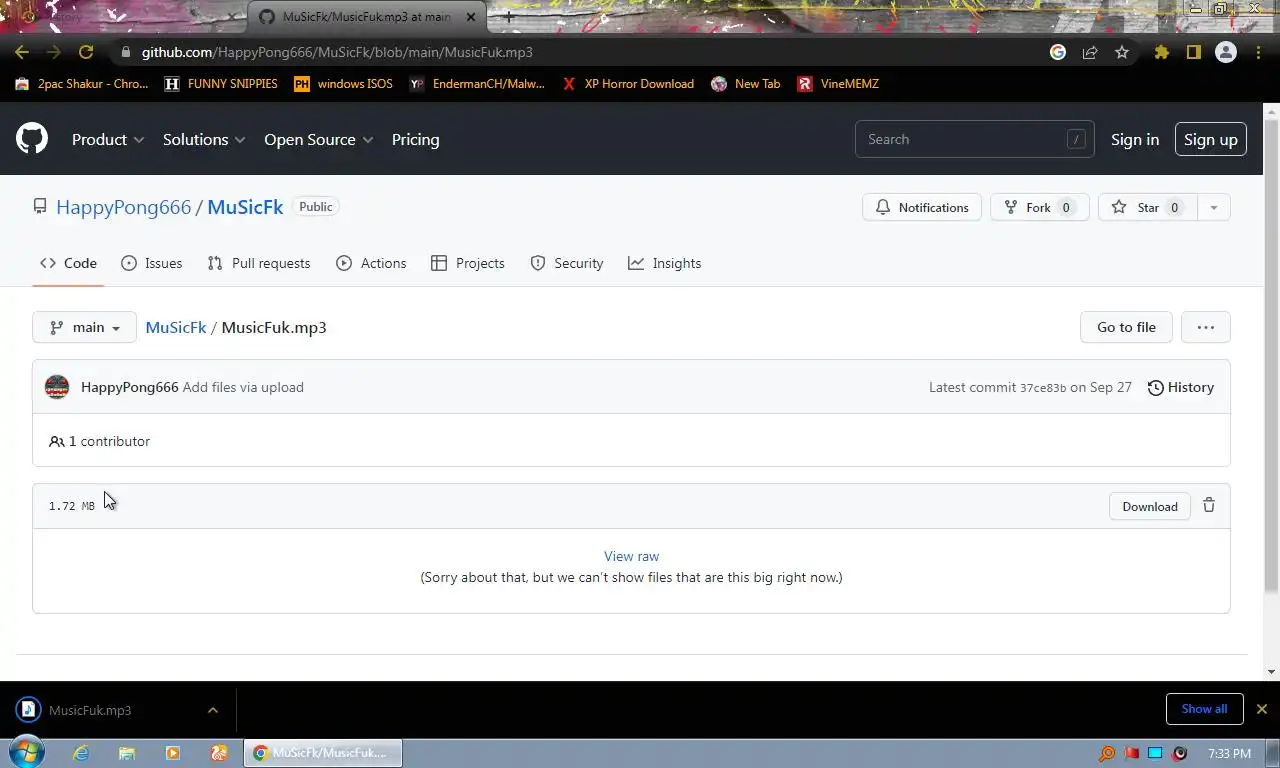The image size is (1280, 768).
Task: Open the FUNNY SNIPPIES bookmark
Action: 221,84
